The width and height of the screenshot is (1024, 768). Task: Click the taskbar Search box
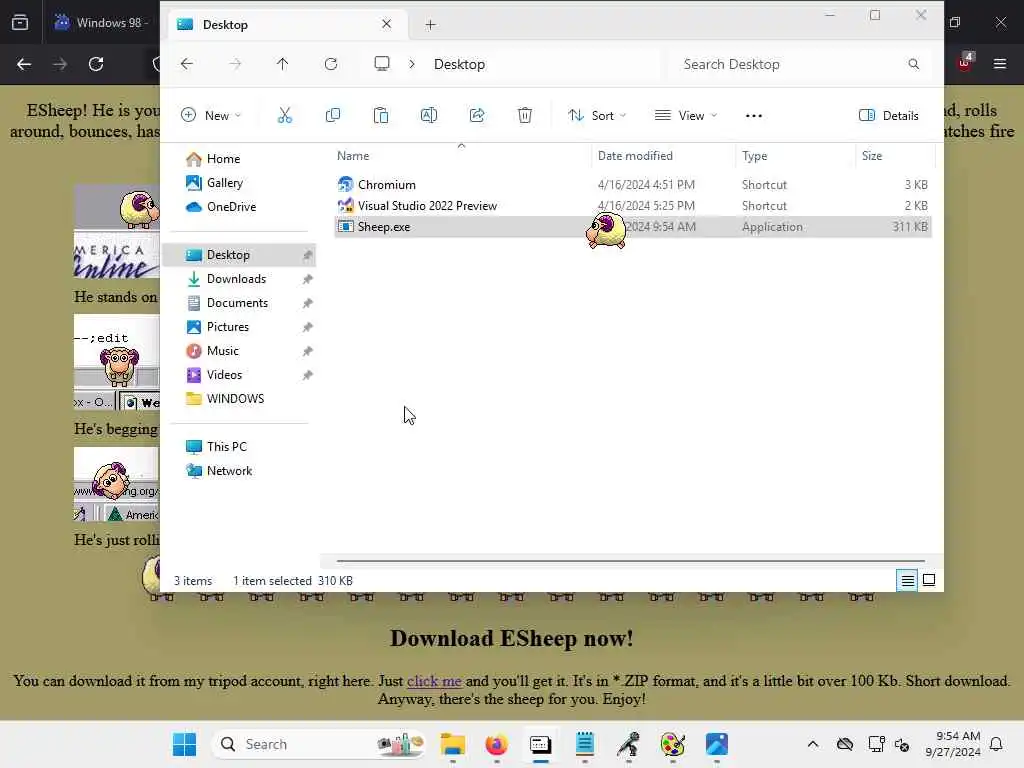click(319, 744)
